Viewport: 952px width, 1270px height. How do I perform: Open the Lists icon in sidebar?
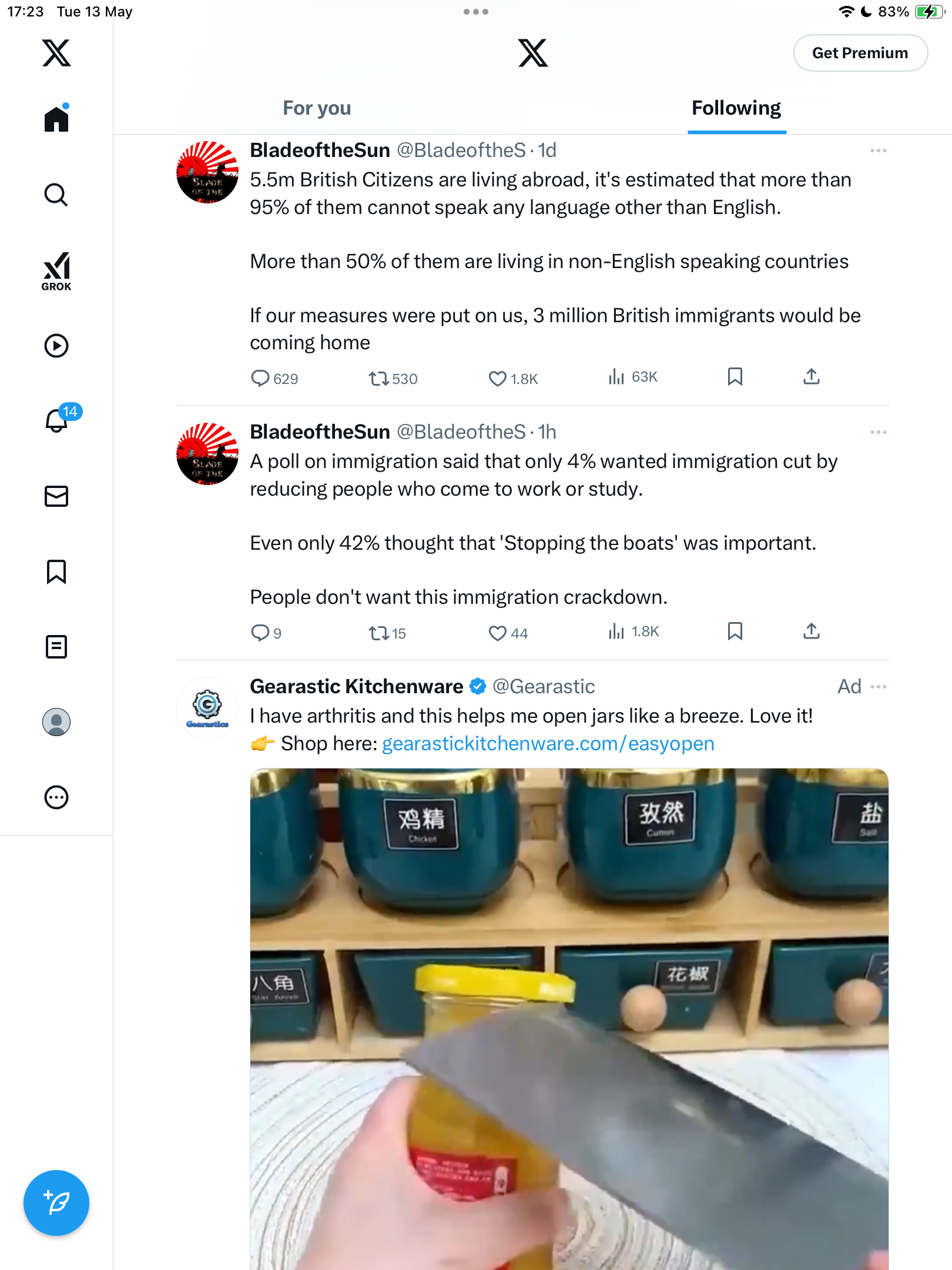[x=56, y=647]
